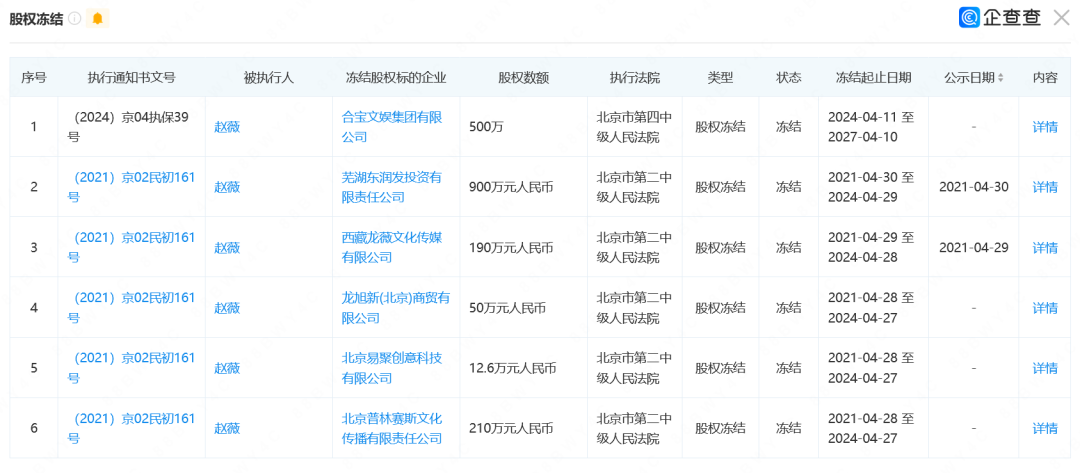
Task: Click 赵薇 link in row 3
Action: [x=227, y=248]
